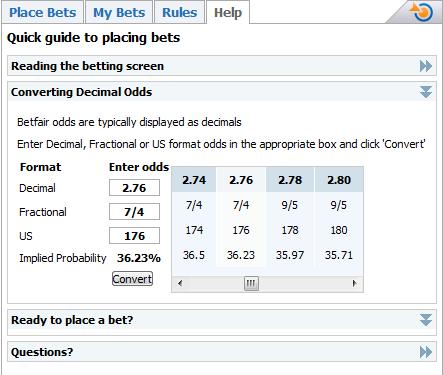
Task: Collapse Converting Decimal Odds section arrows
Action: [x=426, y=92]
